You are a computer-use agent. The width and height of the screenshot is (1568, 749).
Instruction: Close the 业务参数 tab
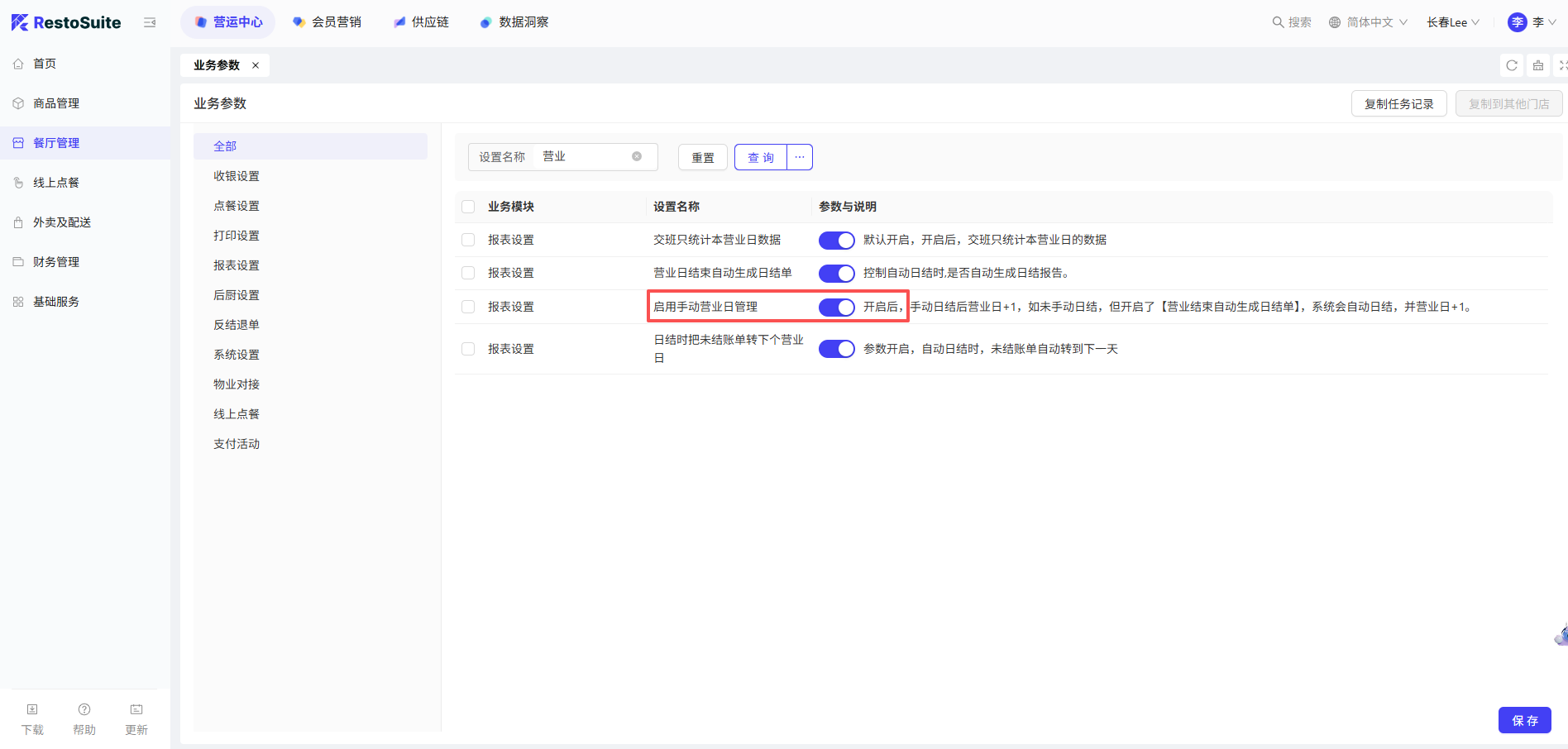tap(256, 65)
